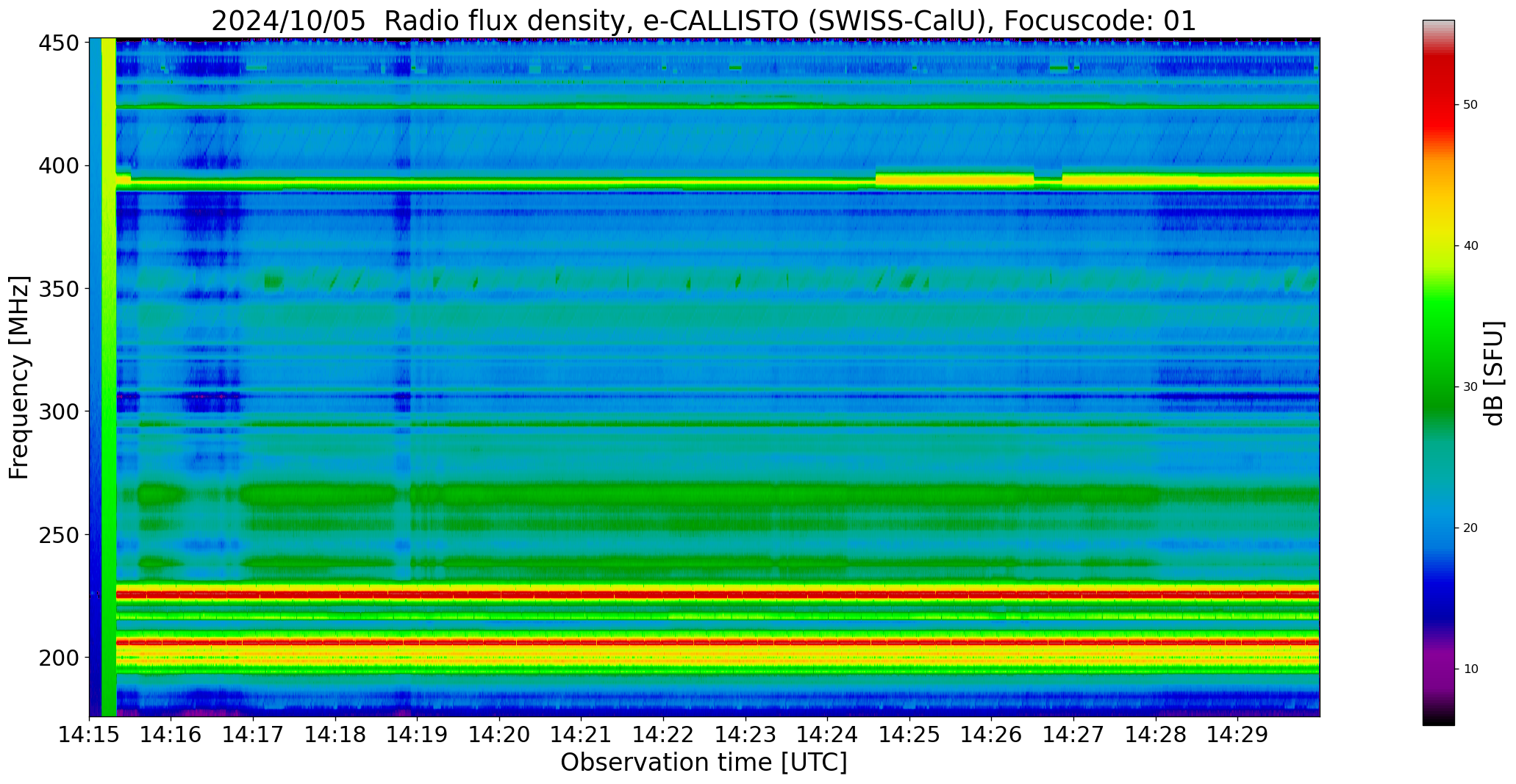Click the colorbar tick label 50

(1470, 105)
